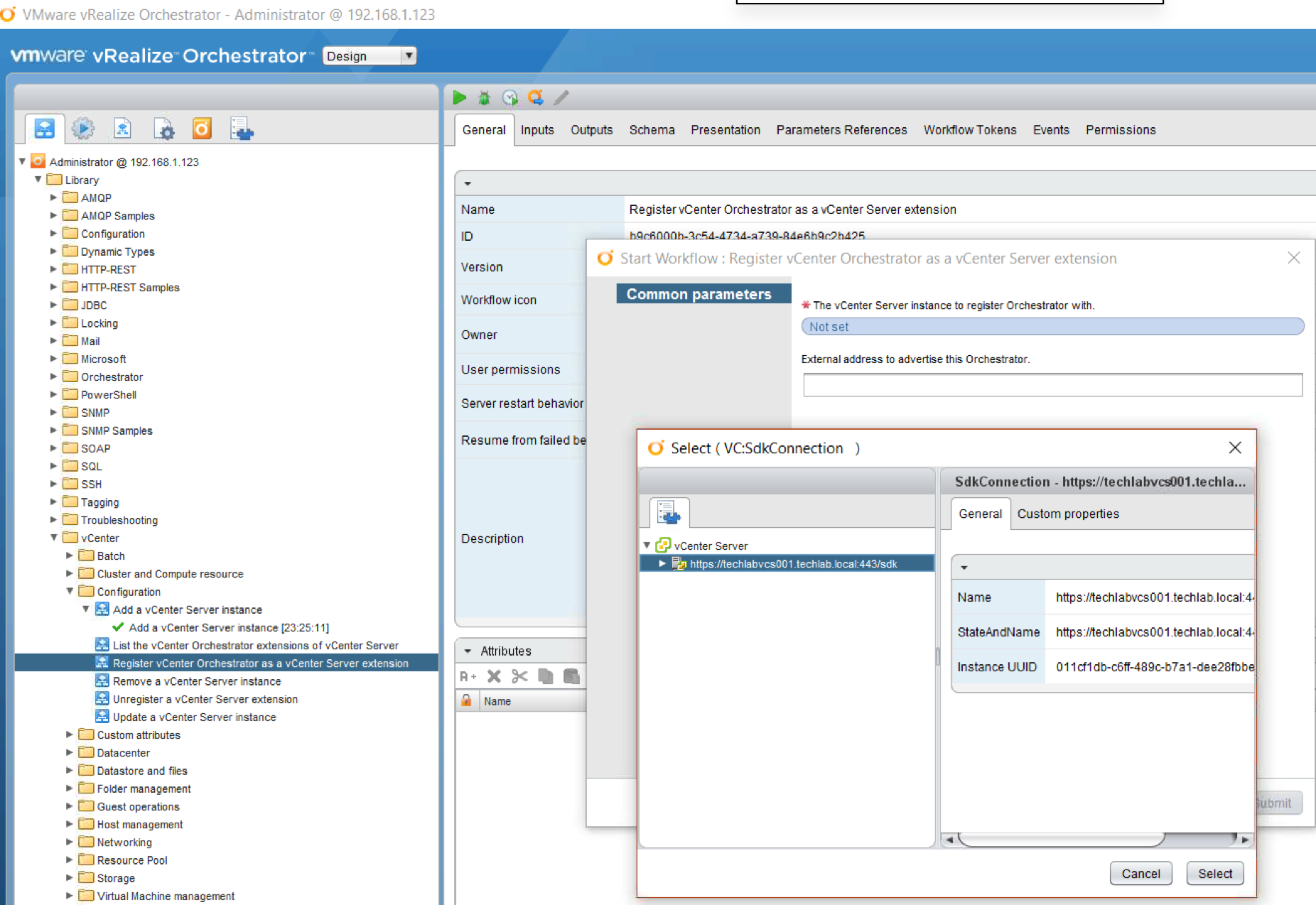The image size is (1316, 905).
Task: Click the Instance UUID value
Action: coord(1155,667)
